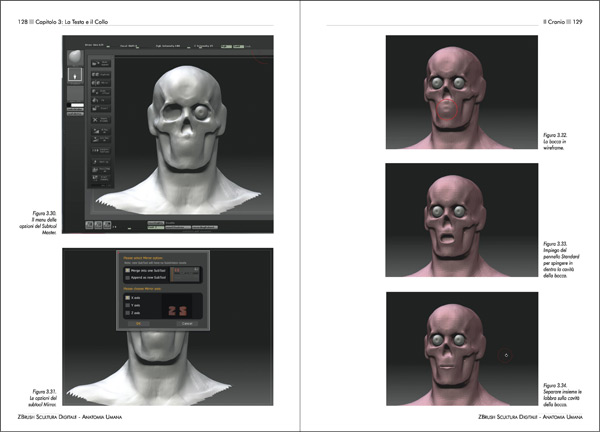
Task: Click right-page footer 'ZBrush Scultura Digitale - Anatomia Umana'
Action: pyautogui.click(x=530, y=417)
